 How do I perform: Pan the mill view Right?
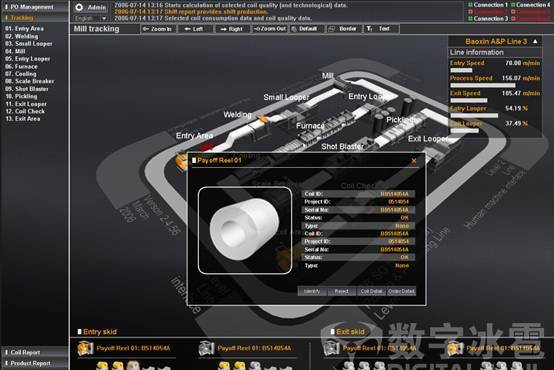pos(232,29)
